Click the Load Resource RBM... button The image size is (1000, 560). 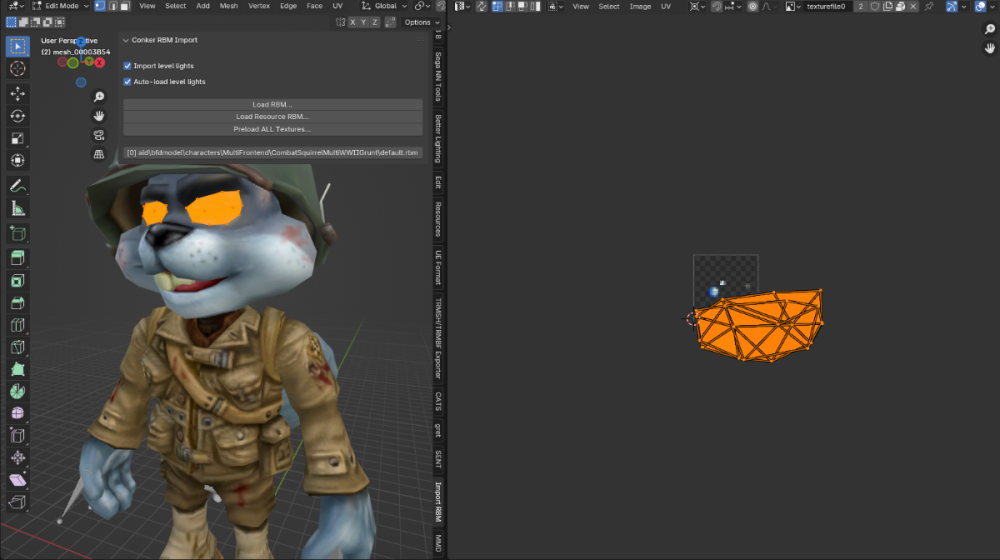272,117
